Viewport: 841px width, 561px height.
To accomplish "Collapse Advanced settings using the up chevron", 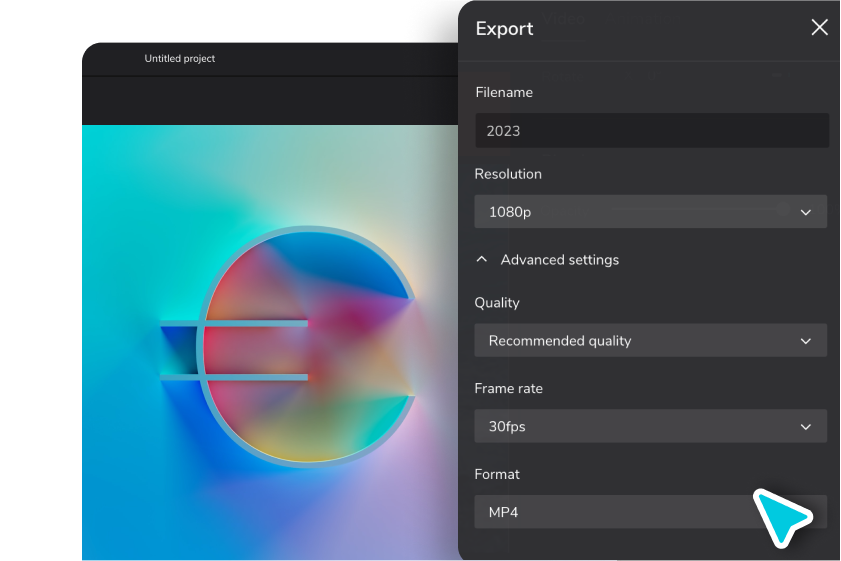I will click(482, 260).
